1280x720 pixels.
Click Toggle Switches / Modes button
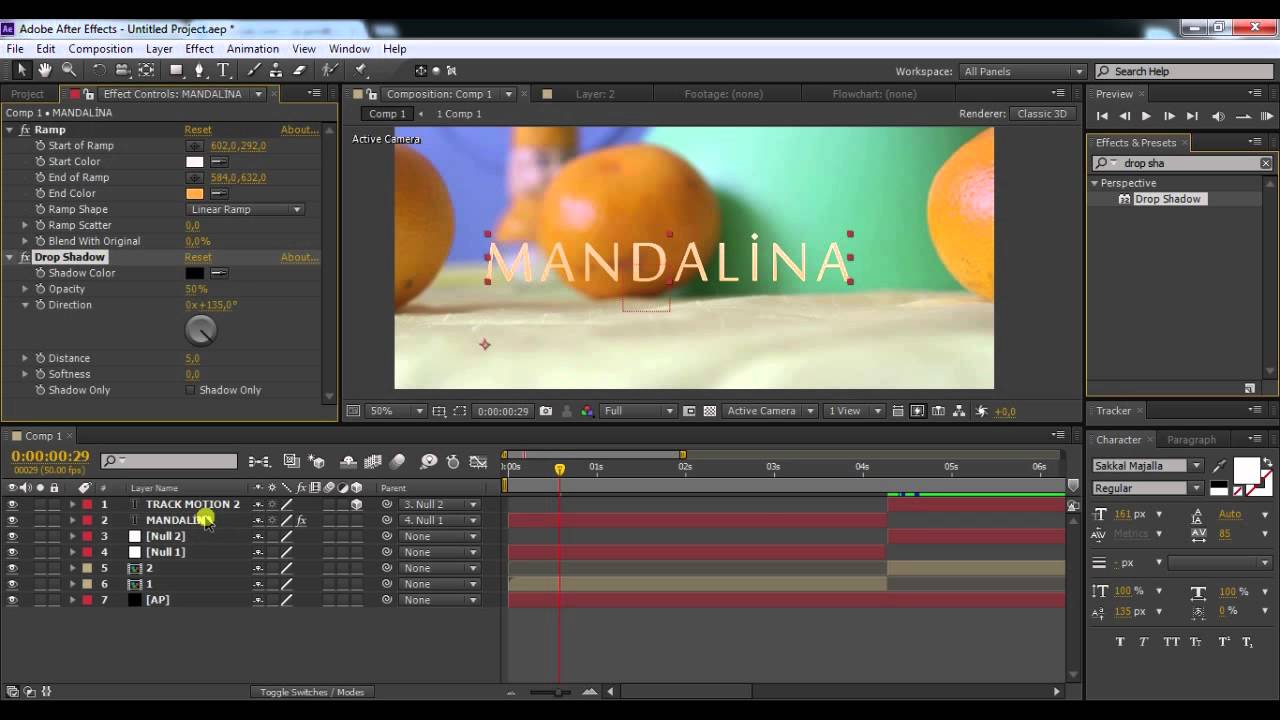pyautogui.click(x=312, y=692)
